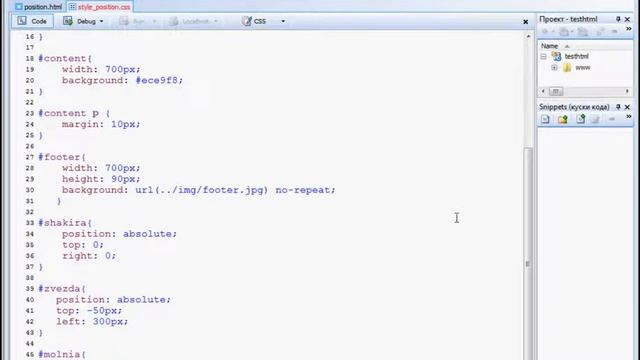The height and width of the screenshot is (360, 640).
Task: Close the Project testhtml panel
Action: (627, 19)
